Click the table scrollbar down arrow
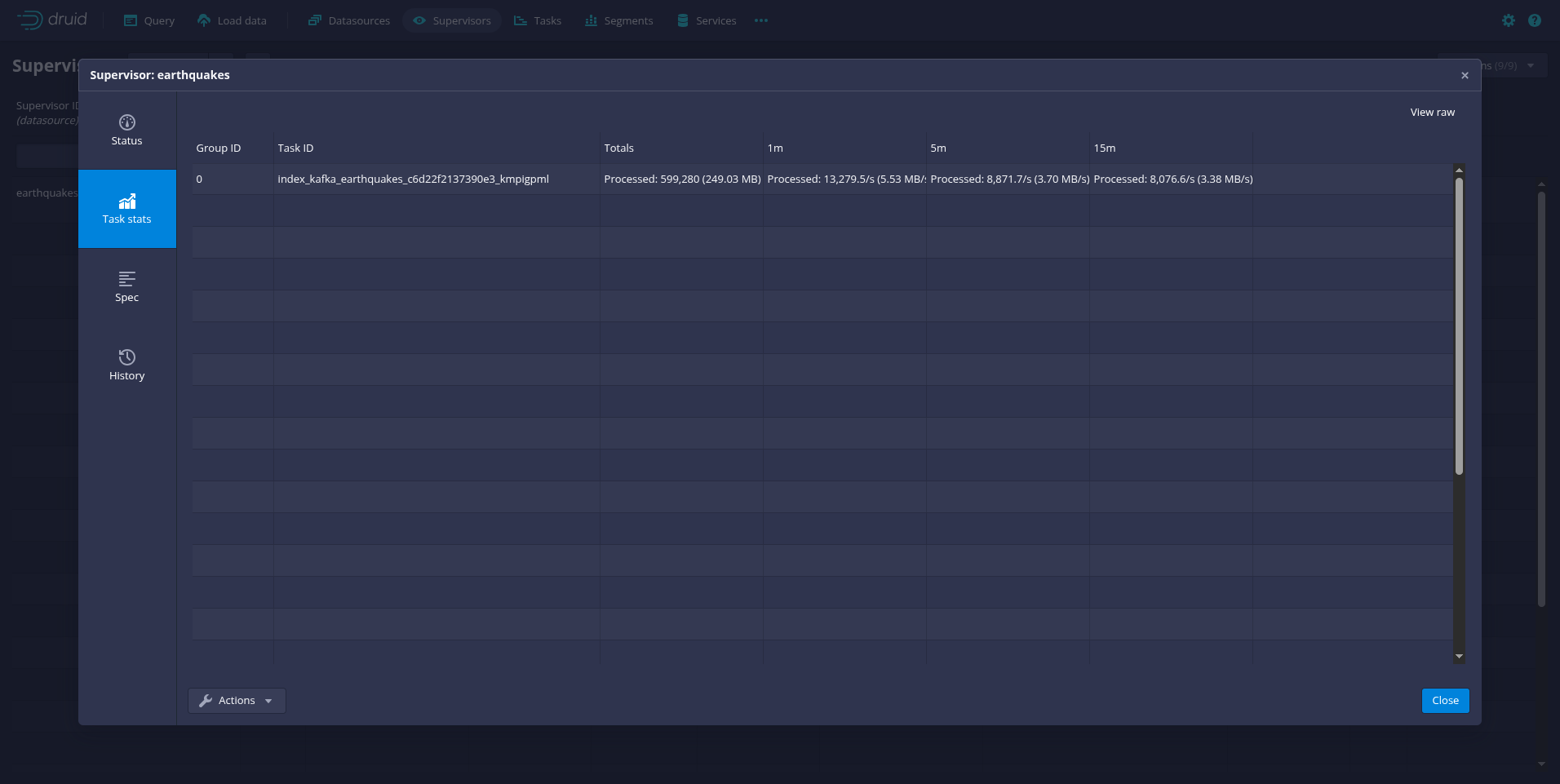Image resolution: width=1560 pixels, height=784 pixels. click(x=1459, y=656)
